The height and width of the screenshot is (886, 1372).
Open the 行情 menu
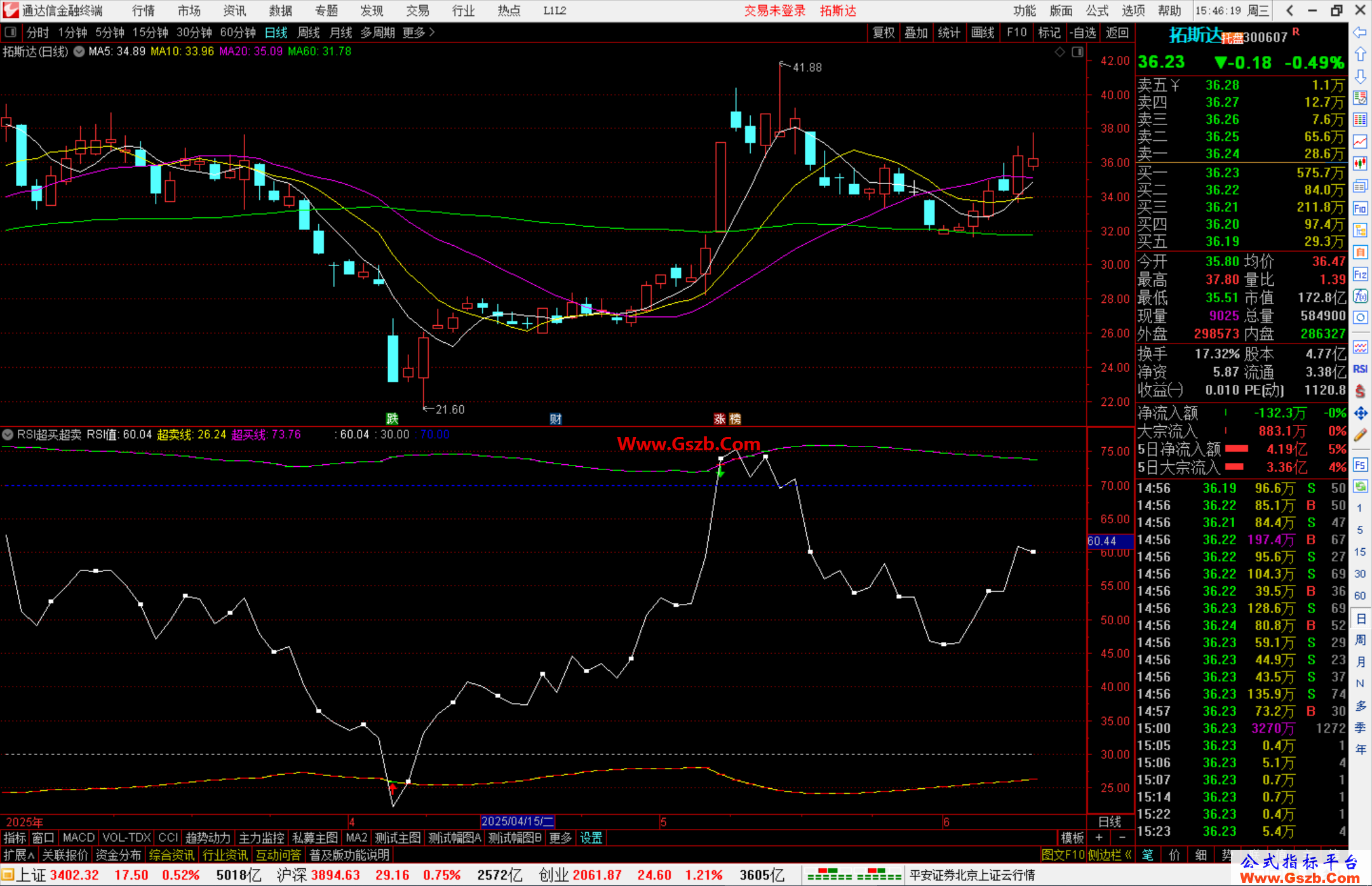144,10
